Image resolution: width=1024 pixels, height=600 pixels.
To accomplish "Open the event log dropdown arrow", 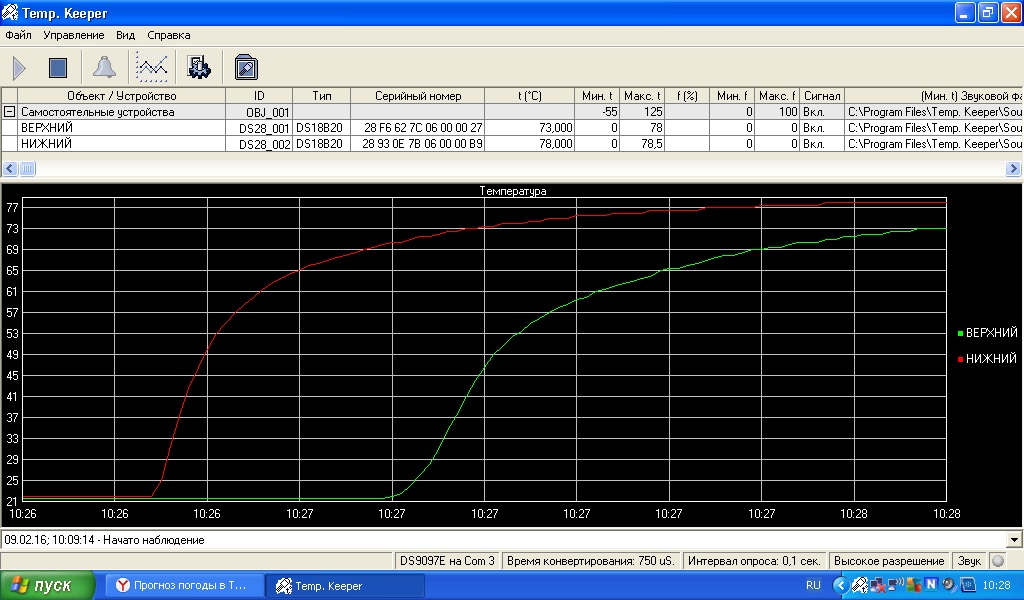I will [x=1014, y=540].
